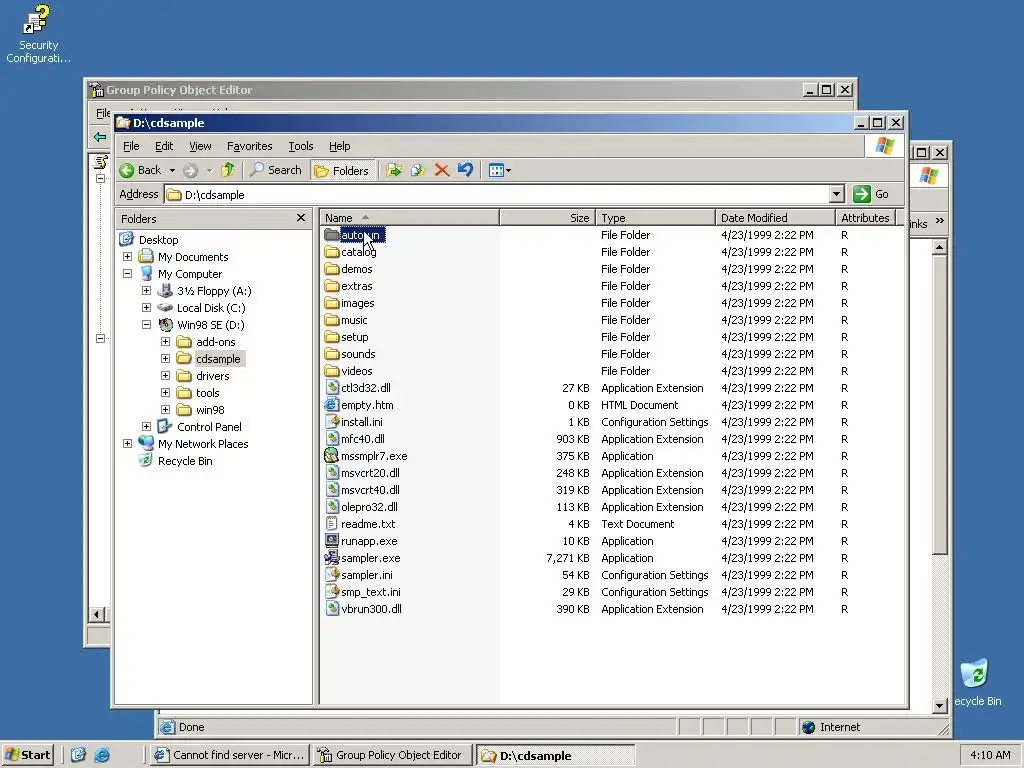Open the Address bar dropdown arrow

(x=837, y=194)
